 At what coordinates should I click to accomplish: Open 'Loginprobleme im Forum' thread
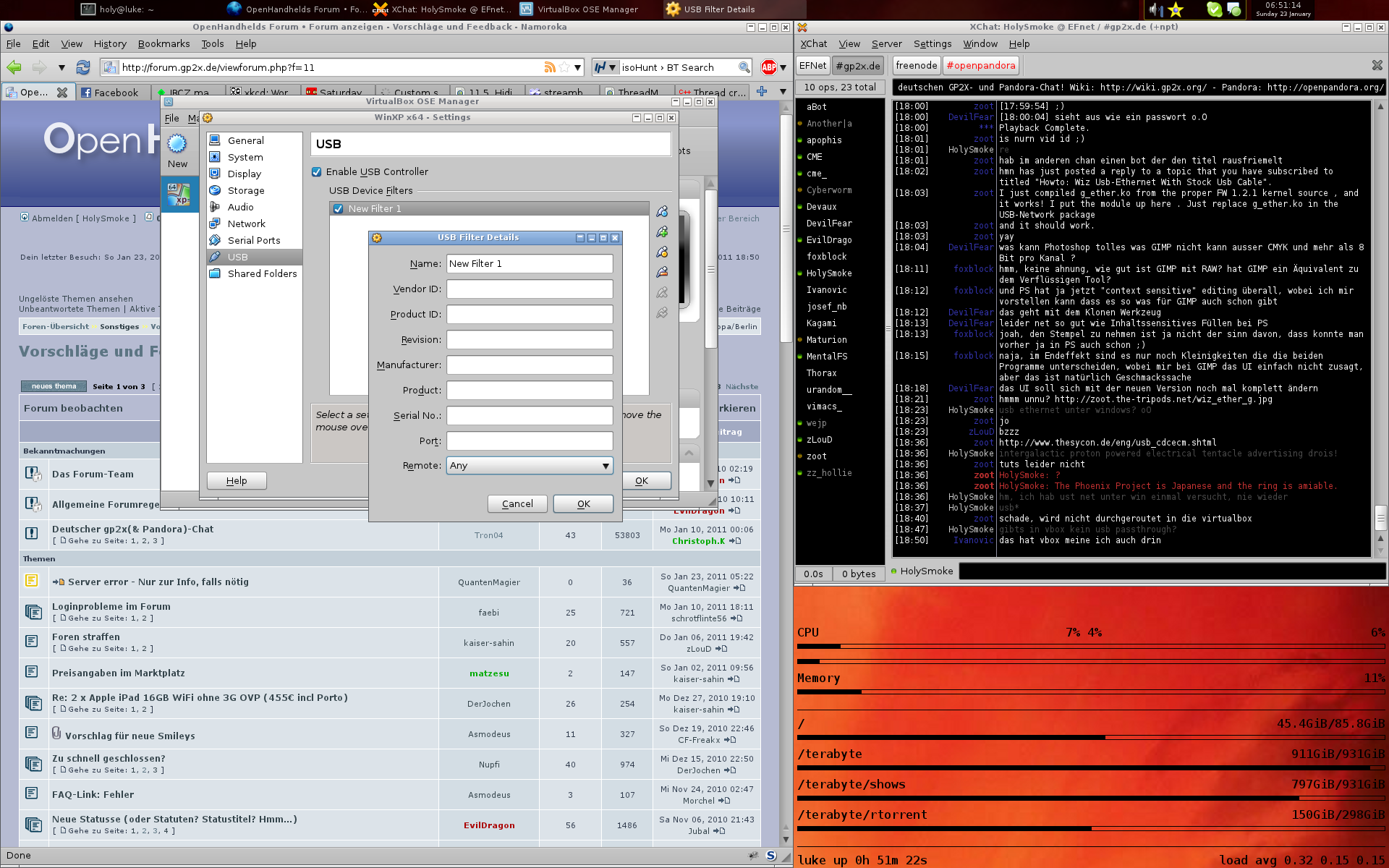point(111,606)
